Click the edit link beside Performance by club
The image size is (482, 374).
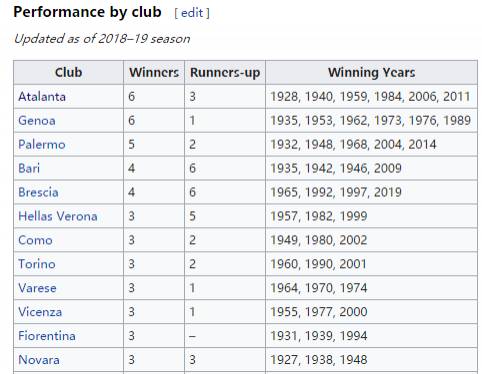coord(192,13)
